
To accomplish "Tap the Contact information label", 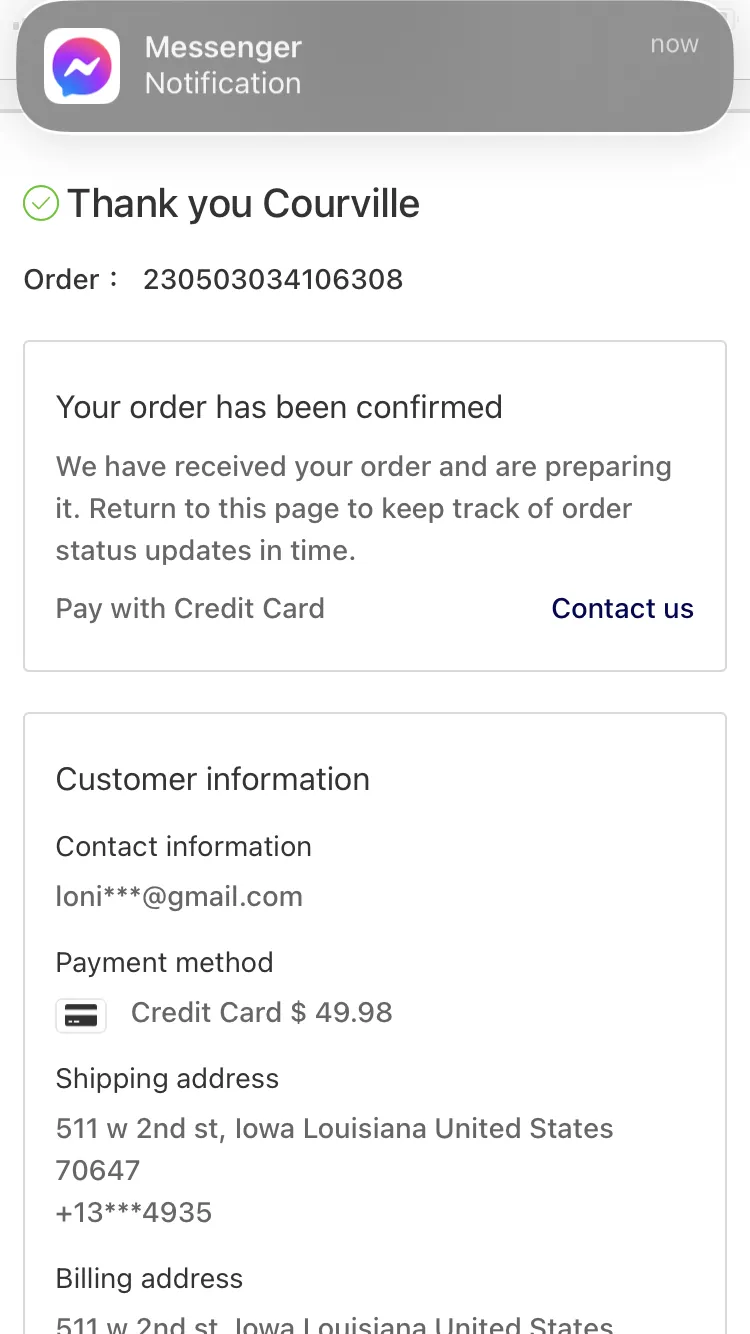I will pyautogui.click(x=183, y=846).
